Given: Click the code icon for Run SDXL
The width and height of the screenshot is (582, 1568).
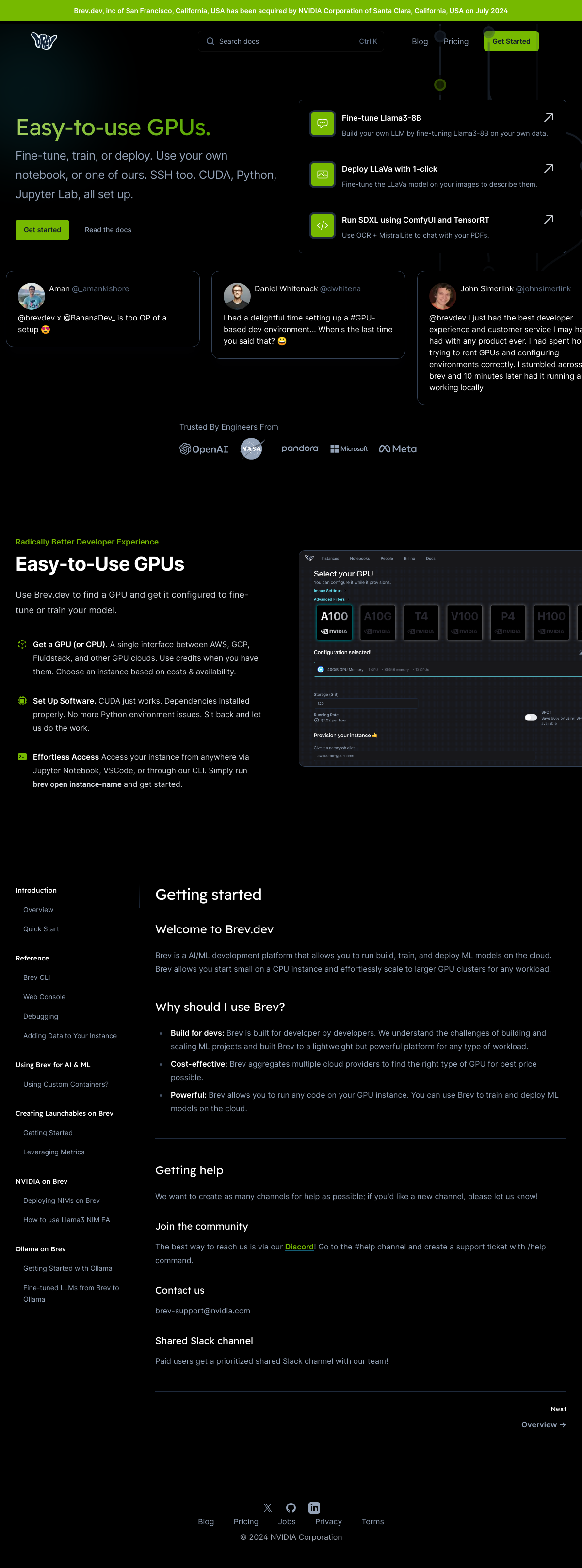Looking at the screenshot, I should click(323, 226).
